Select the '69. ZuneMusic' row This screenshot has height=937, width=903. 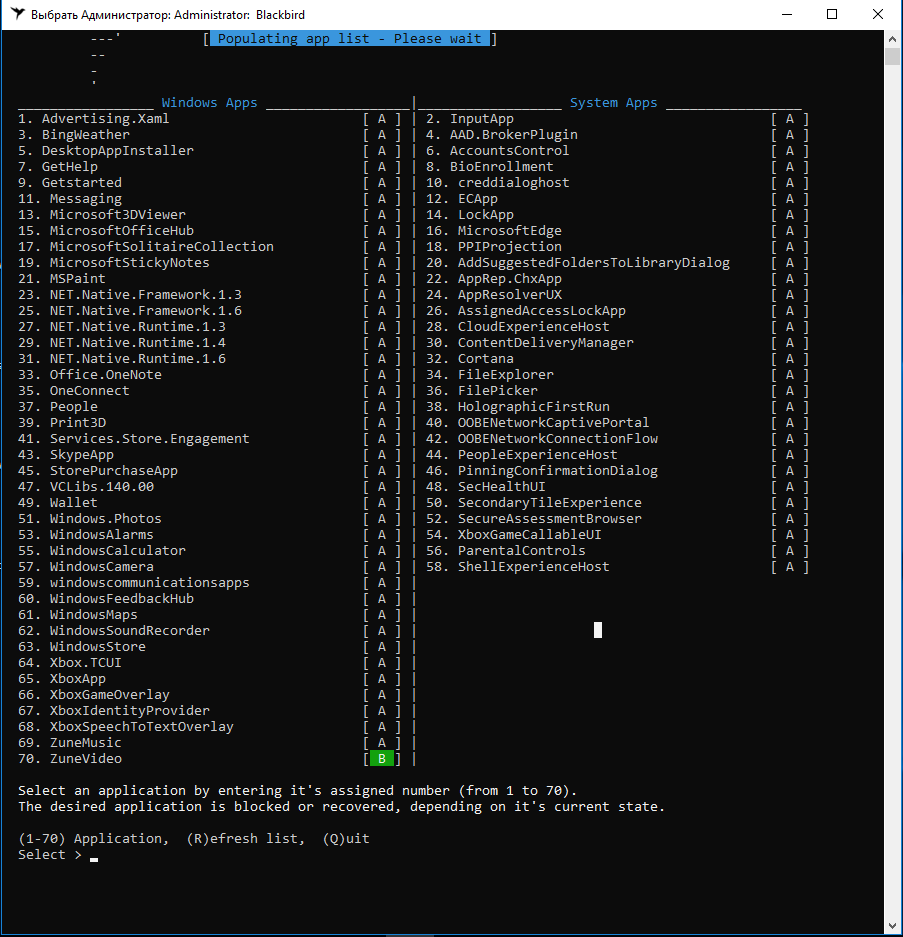pos(209,743)
